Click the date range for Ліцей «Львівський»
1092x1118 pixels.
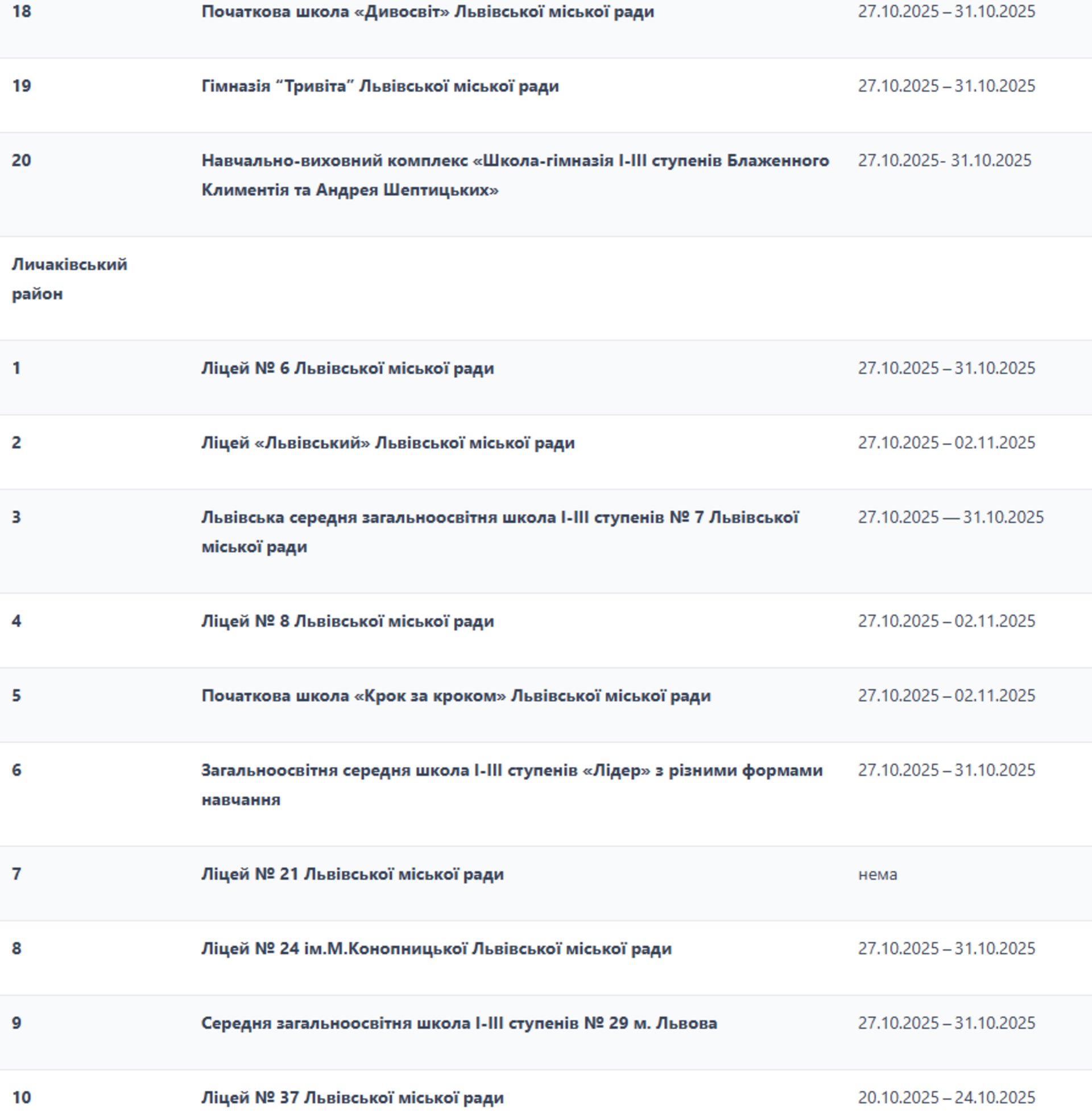[x=946, y=443]
